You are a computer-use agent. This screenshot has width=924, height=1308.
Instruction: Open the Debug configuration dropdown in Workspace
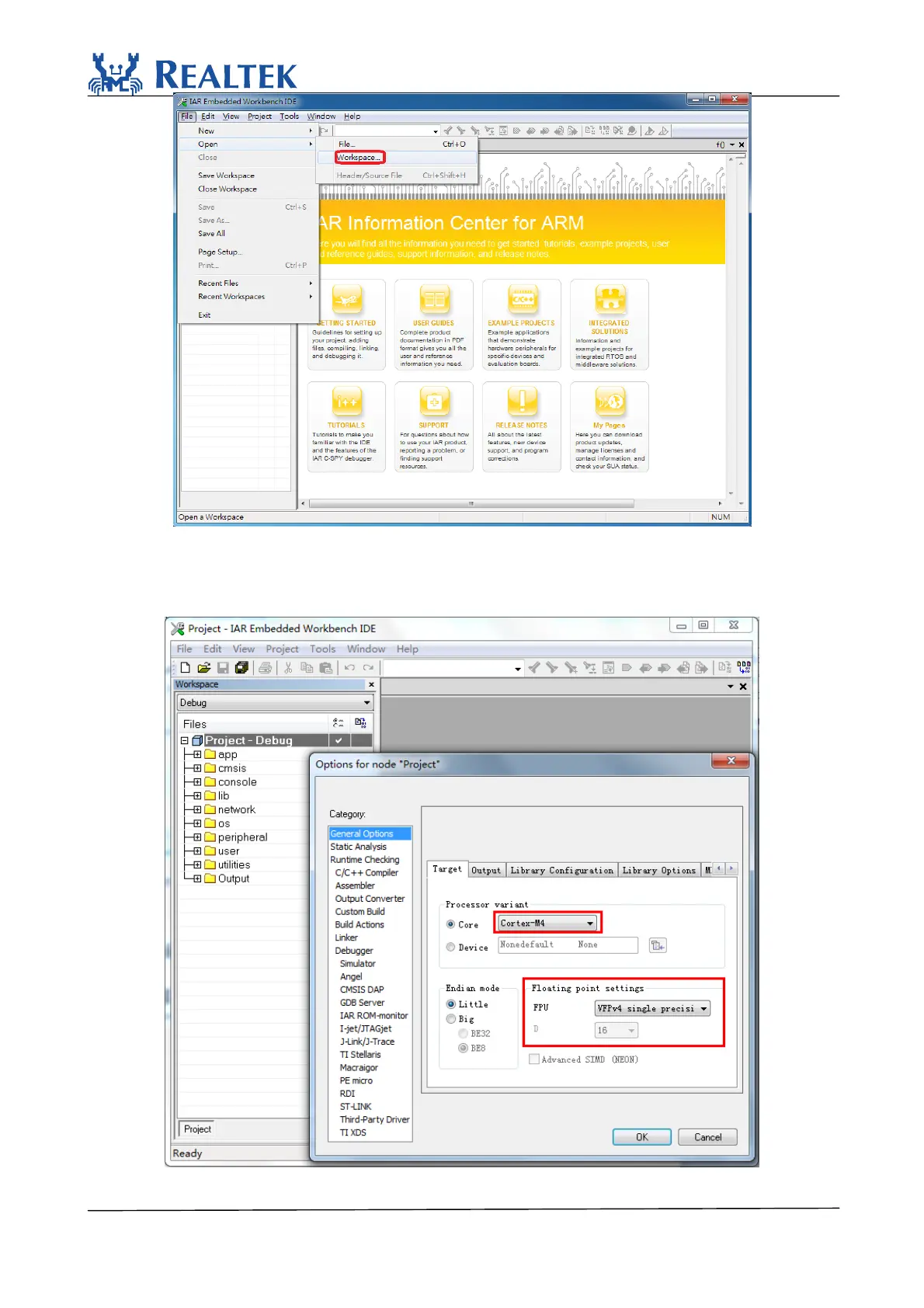click(x=275, y=702)
